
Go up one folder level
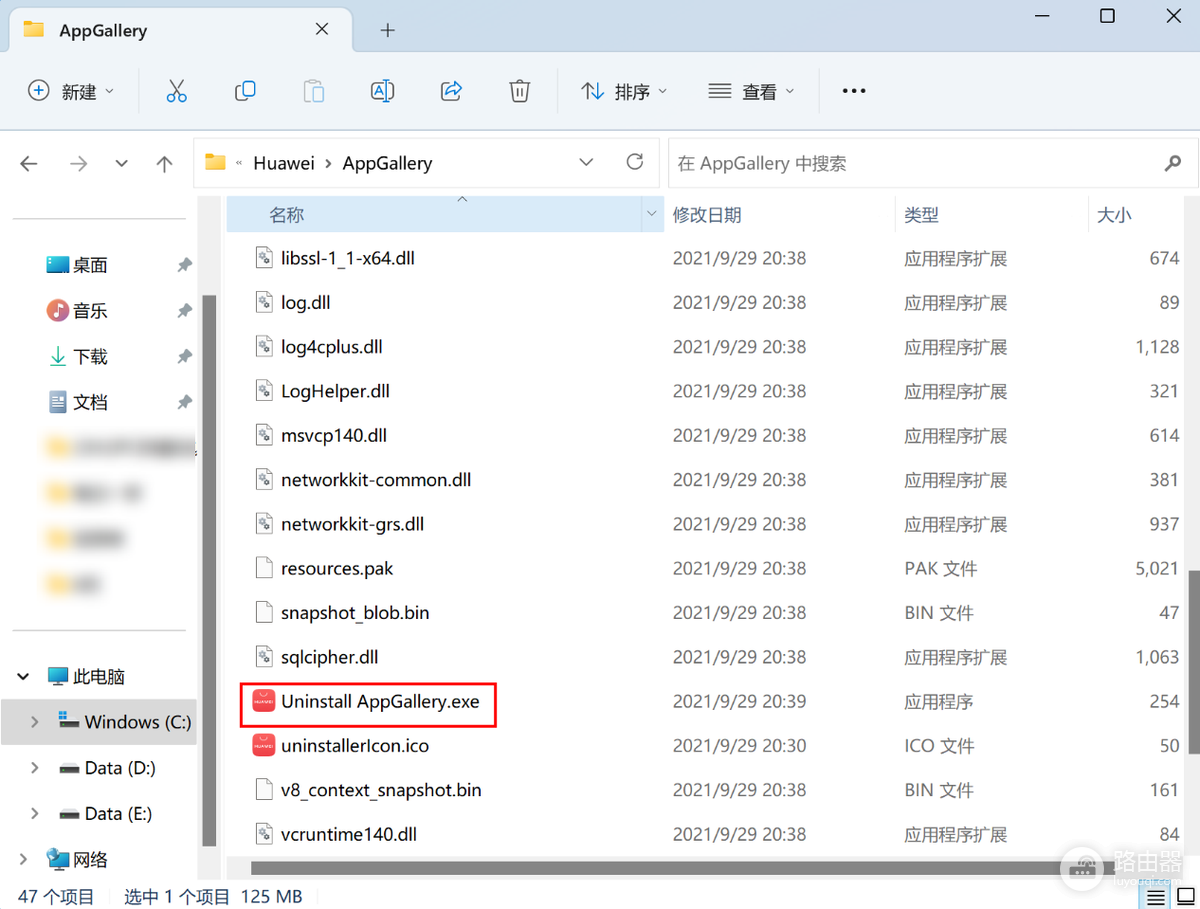(x=165, y=163)
